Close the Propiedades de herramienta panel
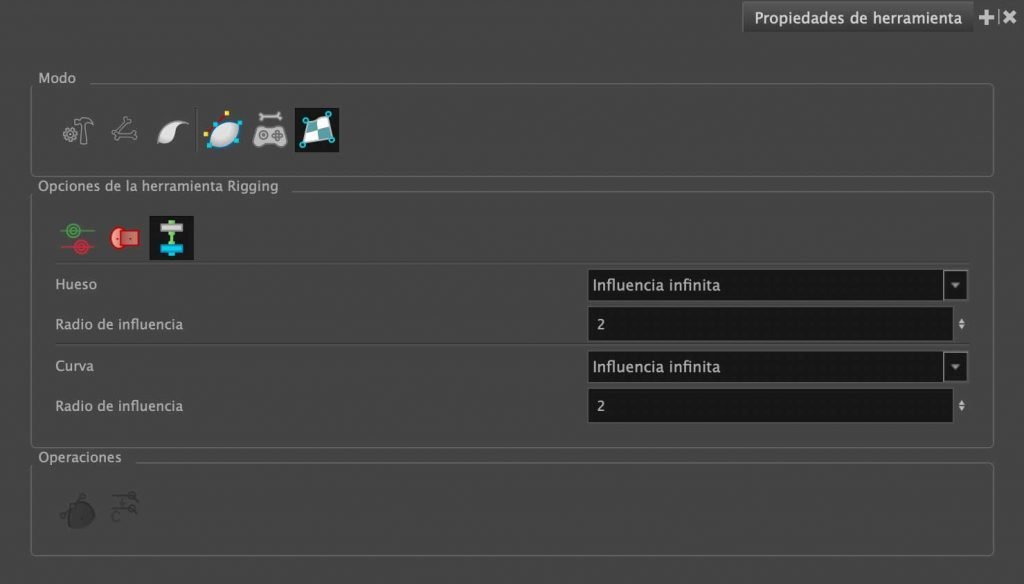The image size is (1024, 584). tap(1010, 18)
